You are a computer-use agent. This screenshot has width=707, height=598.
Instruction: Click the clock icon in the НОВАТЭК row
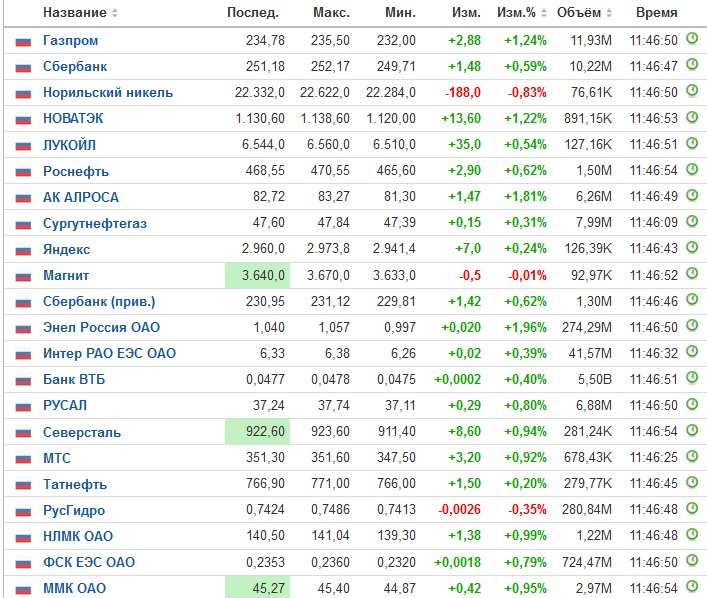tap(692, 117)
